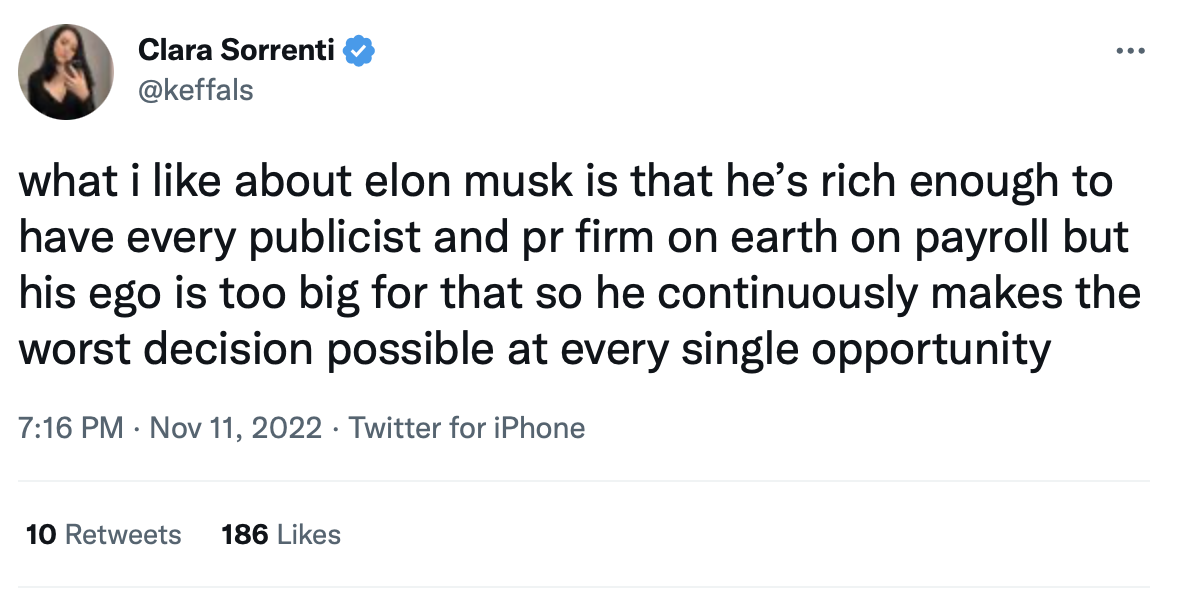The width and height of the screenshot is (1182, 598).
Task: Click the like count number 186
Action: [x=245, y=535]
